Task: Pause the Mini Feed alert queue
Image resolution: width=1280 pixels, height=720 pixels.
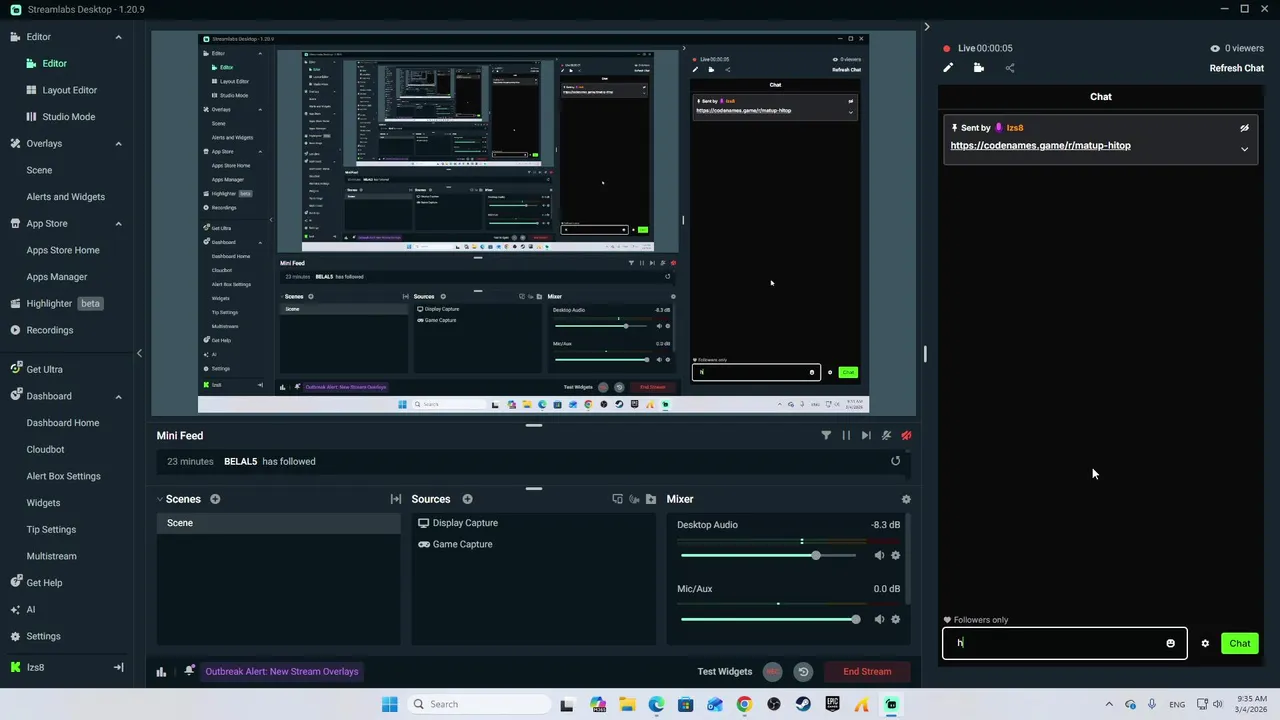Action: pos(846,435)
